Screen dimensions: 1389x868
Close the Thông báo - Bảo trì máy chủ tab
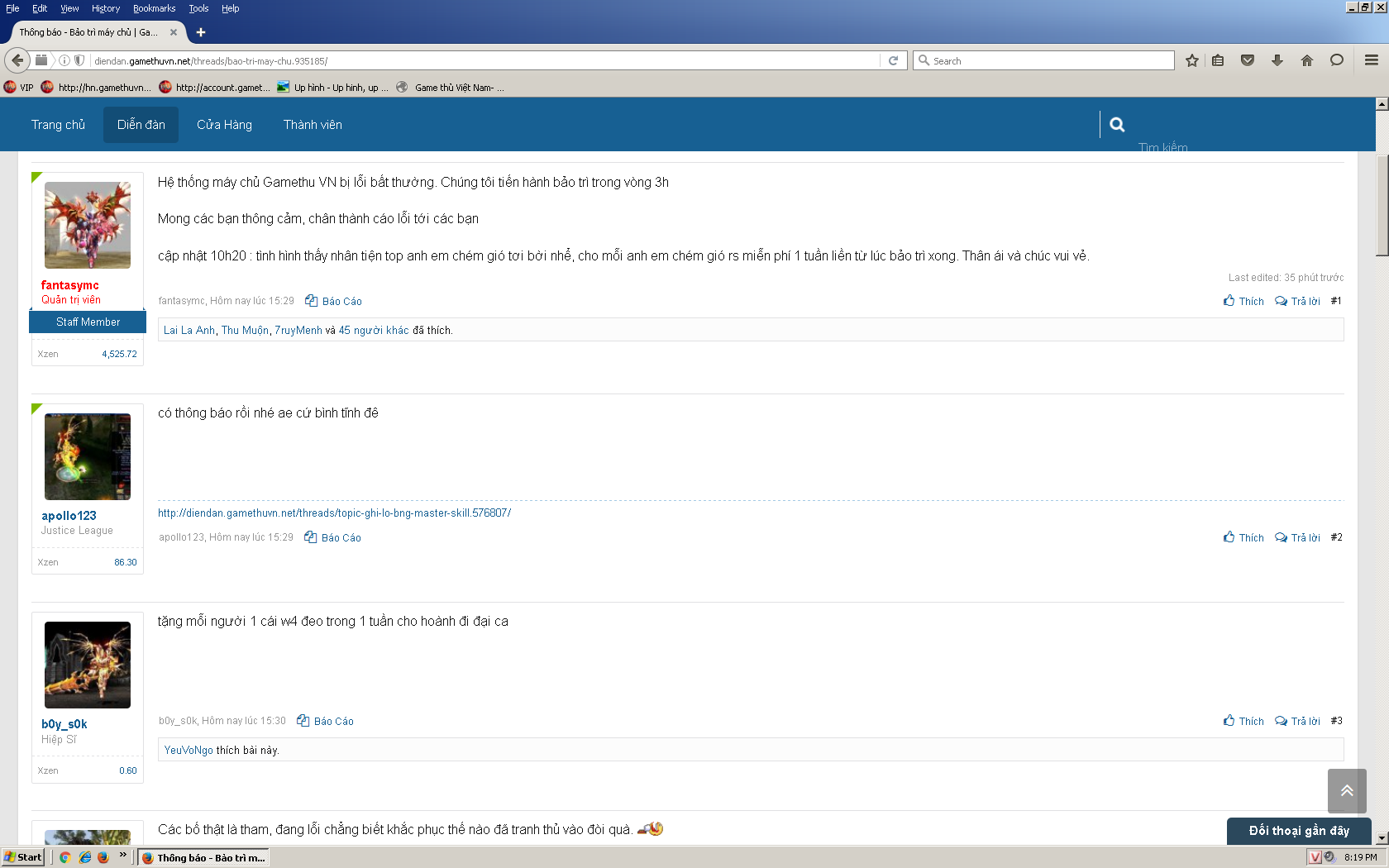[174, 32]
